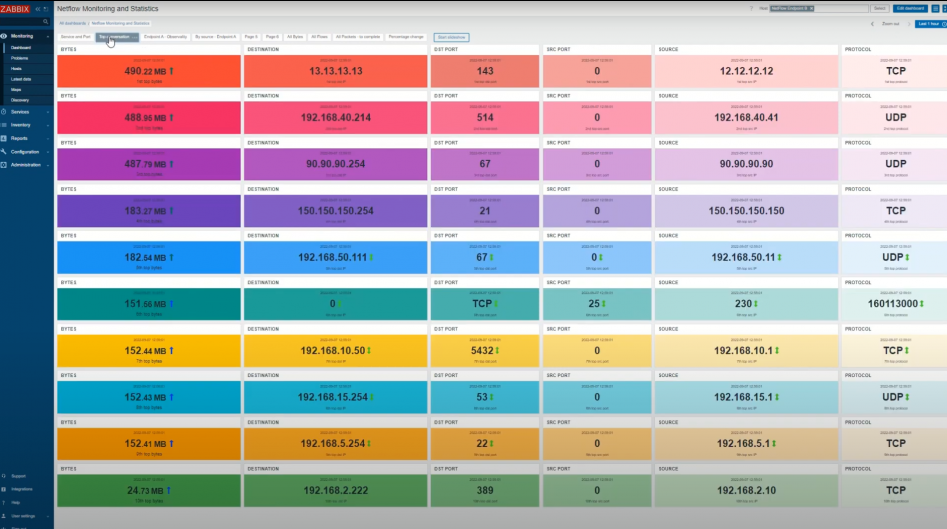Switch to the All Bytes page tab
Viewport: 947px width, 529px height.
pos(295,36)
